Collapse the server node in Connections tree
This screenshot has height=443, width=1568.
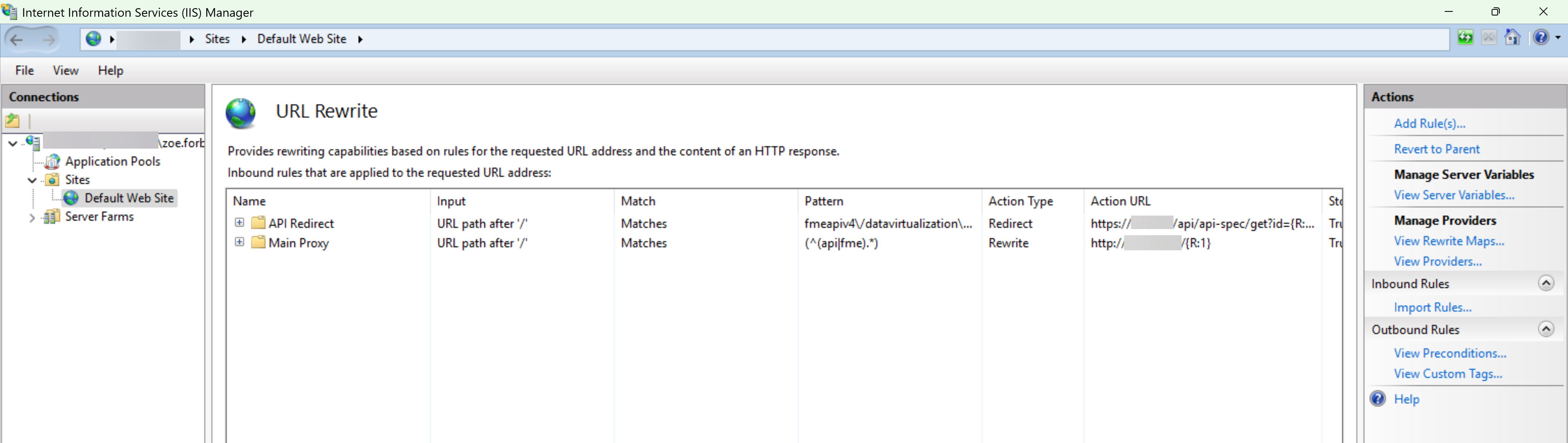(13, 143)
